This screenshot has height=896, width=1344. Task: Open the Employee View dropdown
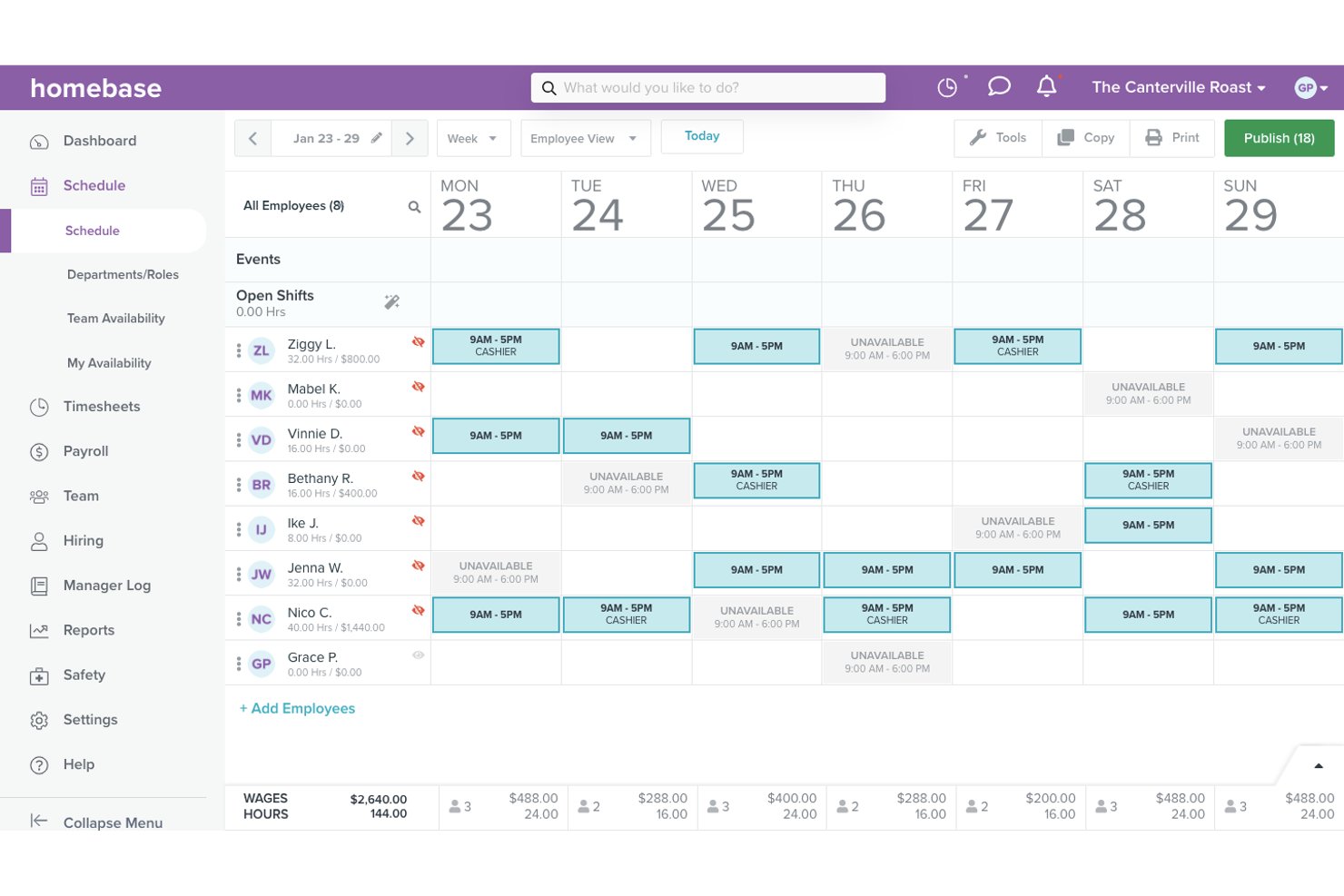585,138
